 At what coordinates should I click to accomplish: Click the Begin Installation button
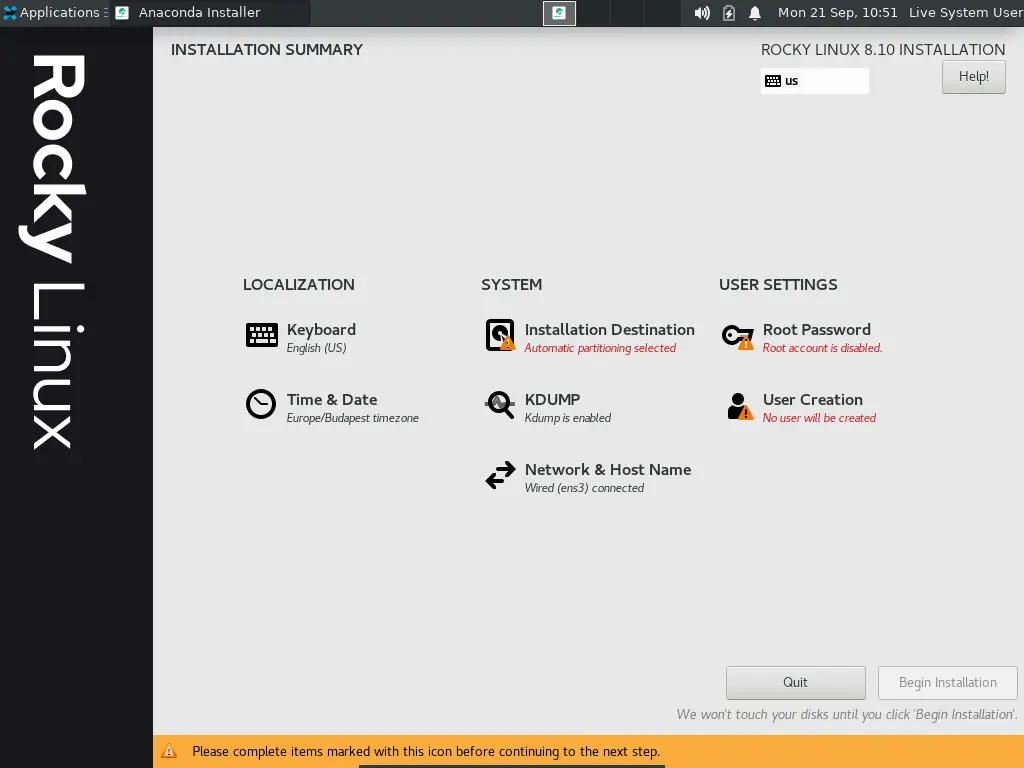[x=948, y=682]
